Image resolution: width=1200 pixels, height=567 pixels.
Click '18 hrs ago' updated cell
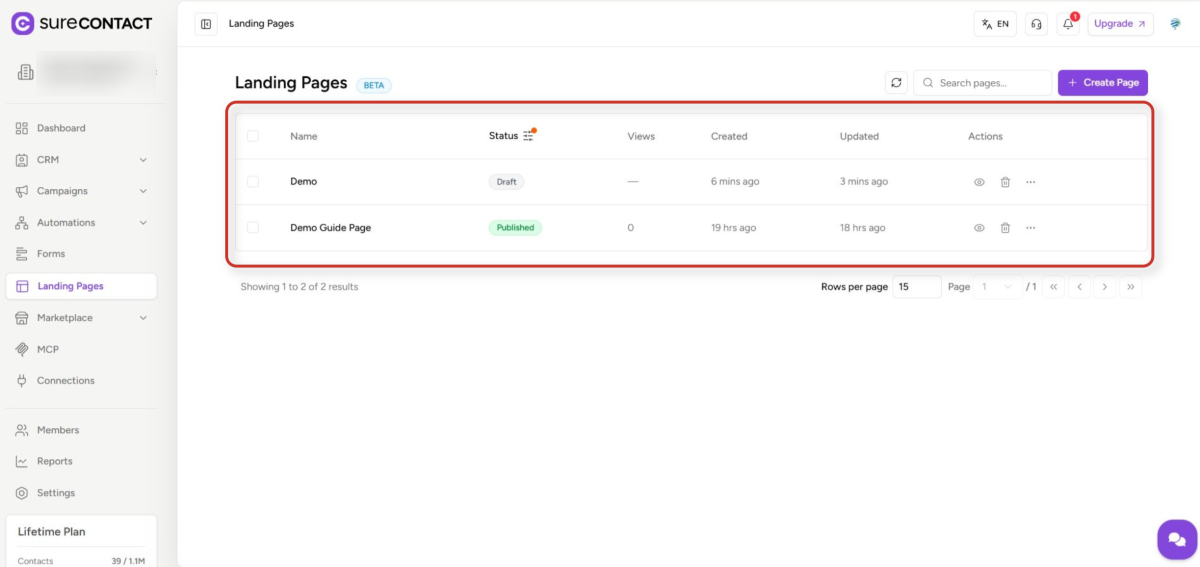click(863, 228)
